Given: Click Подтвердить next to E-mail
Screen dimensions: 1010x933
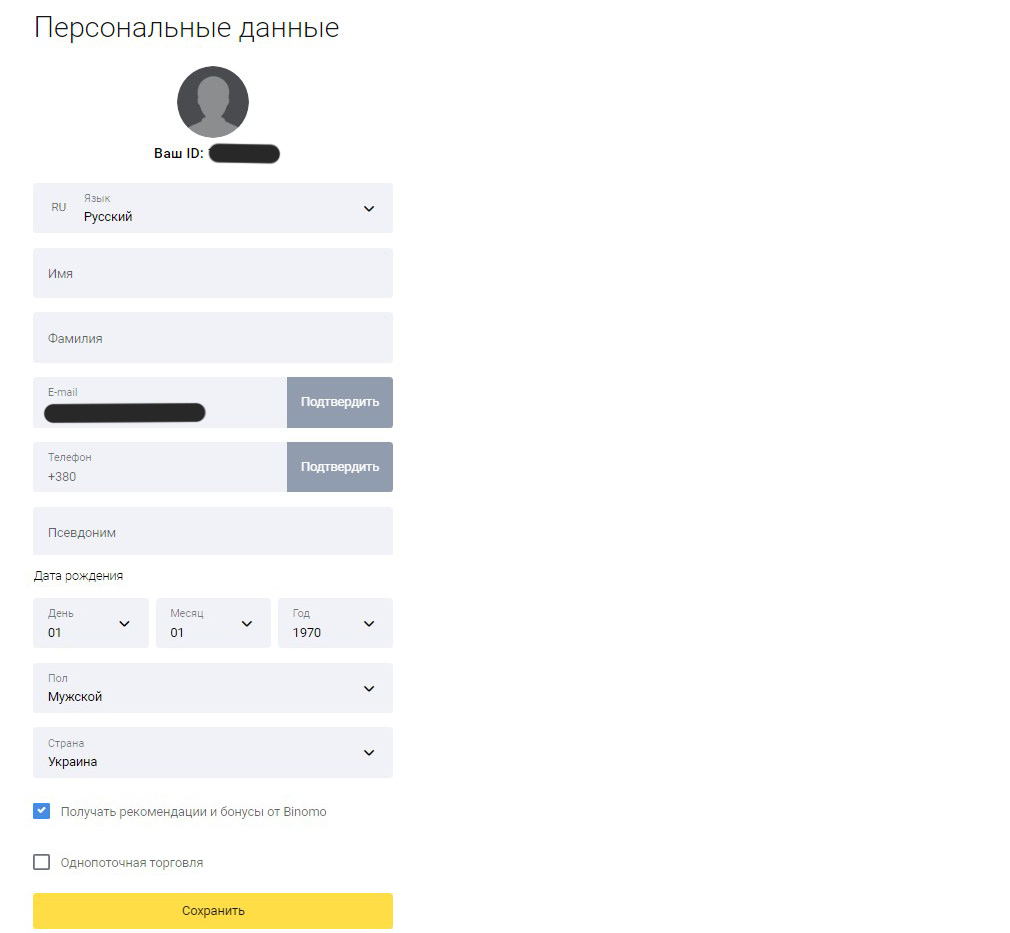Looking at the screenshot, I should (339, 402).
